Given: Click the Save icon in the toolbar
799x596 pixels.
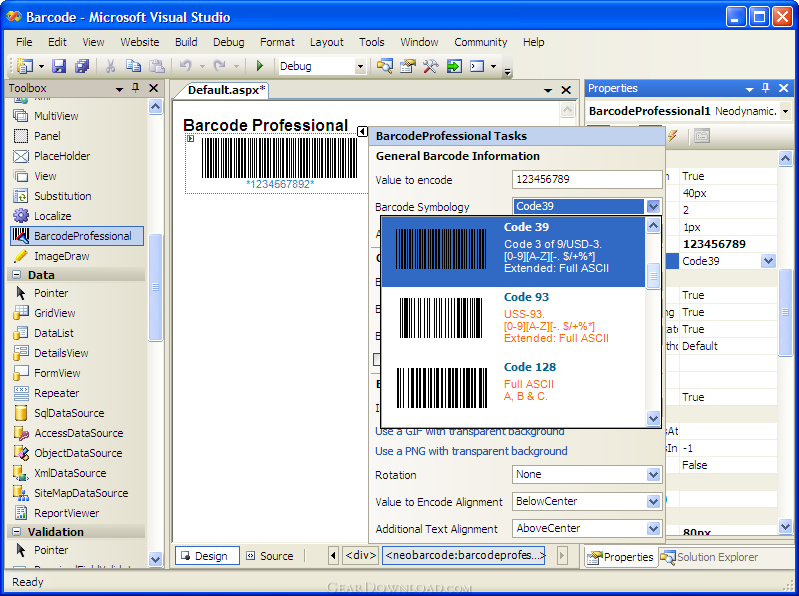Looking at the screenshot, I should point(59,66).
